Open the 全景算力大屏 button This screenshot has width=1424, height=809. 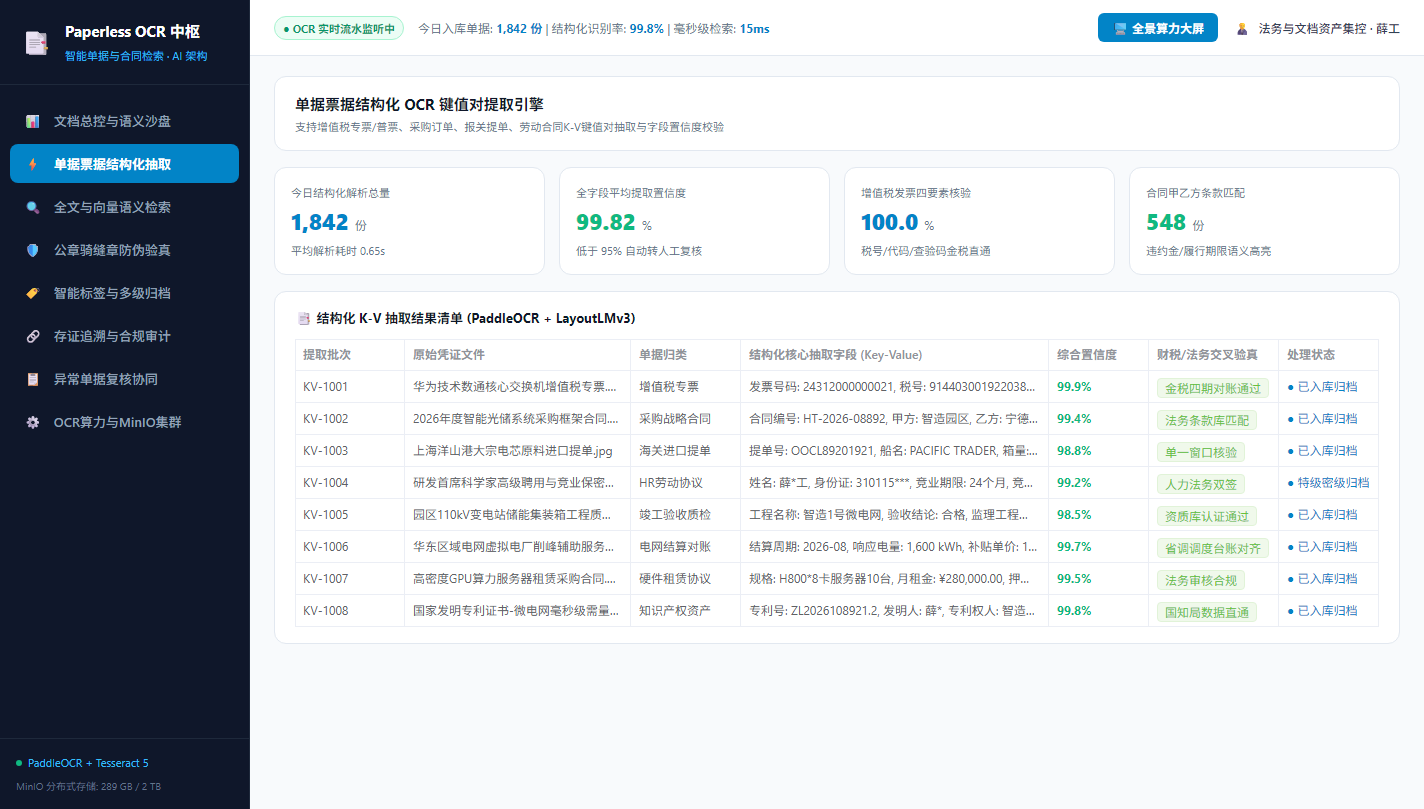click(x=1158, y=28)
